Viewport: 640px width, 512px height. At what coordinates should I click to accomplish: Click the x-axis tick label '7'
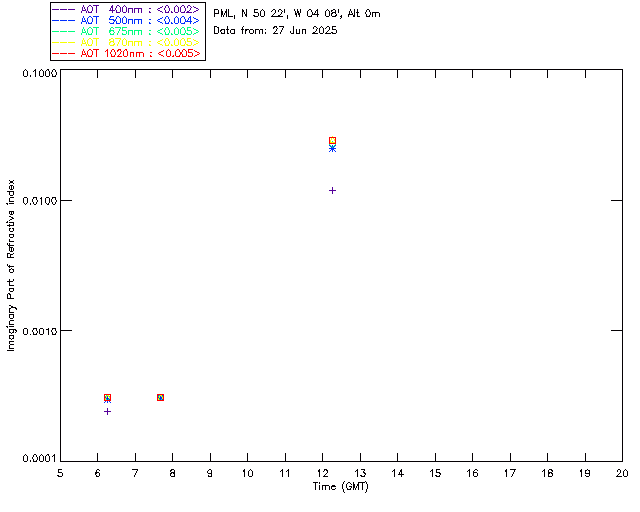135,473
